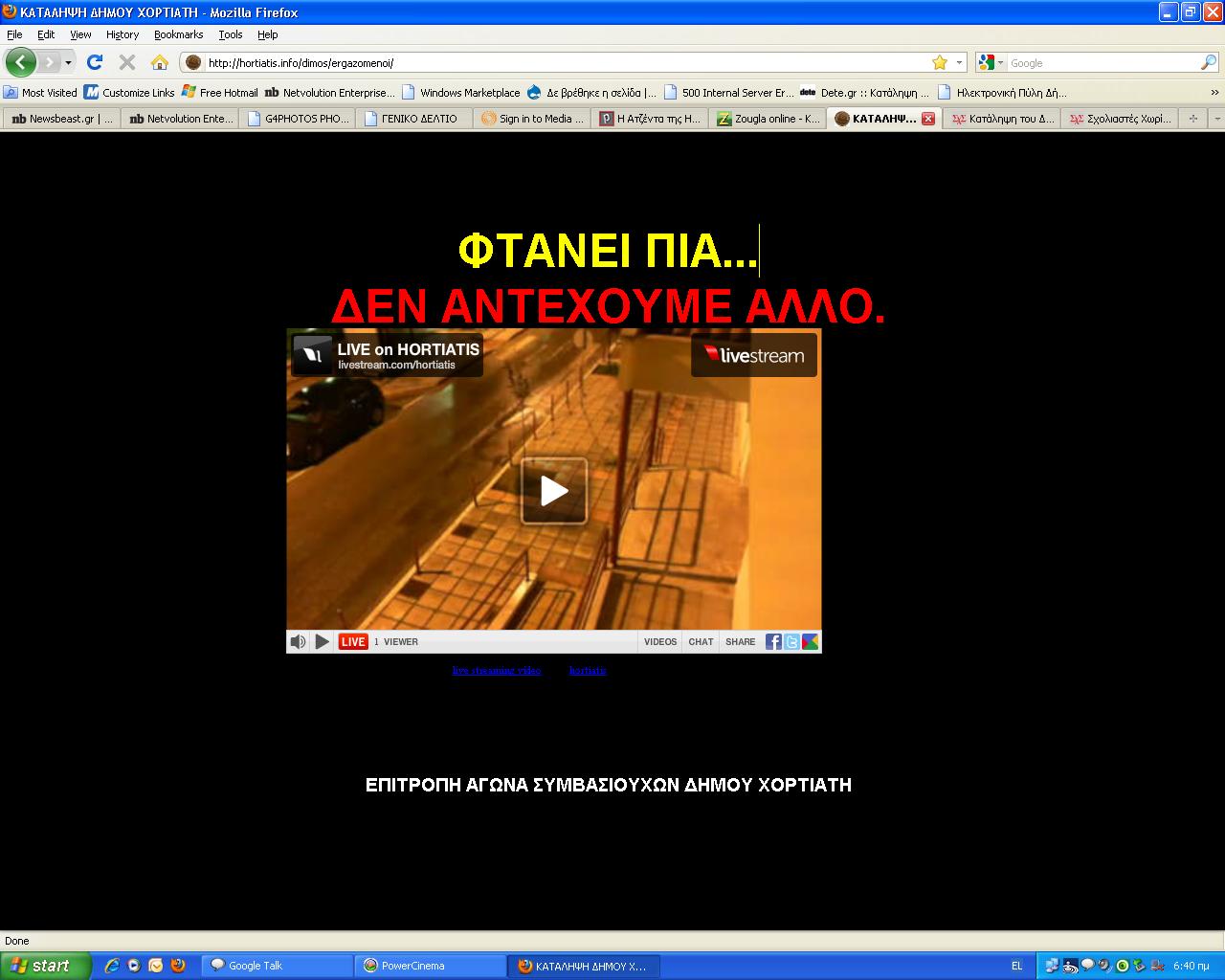
Task: Share stream via the Facebook icon
Action: coord(773,642)
